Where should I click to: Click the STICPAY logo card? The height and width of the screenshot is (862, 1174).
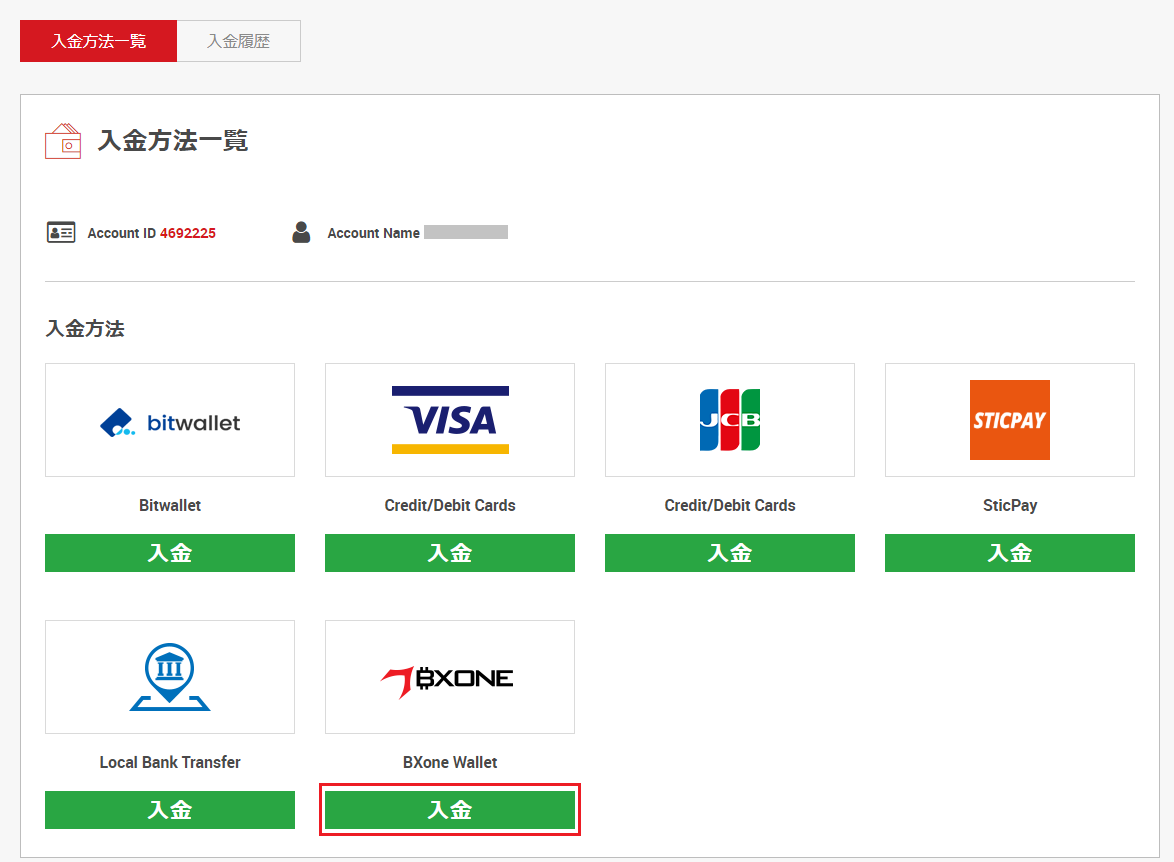(x=1010, y=420)
